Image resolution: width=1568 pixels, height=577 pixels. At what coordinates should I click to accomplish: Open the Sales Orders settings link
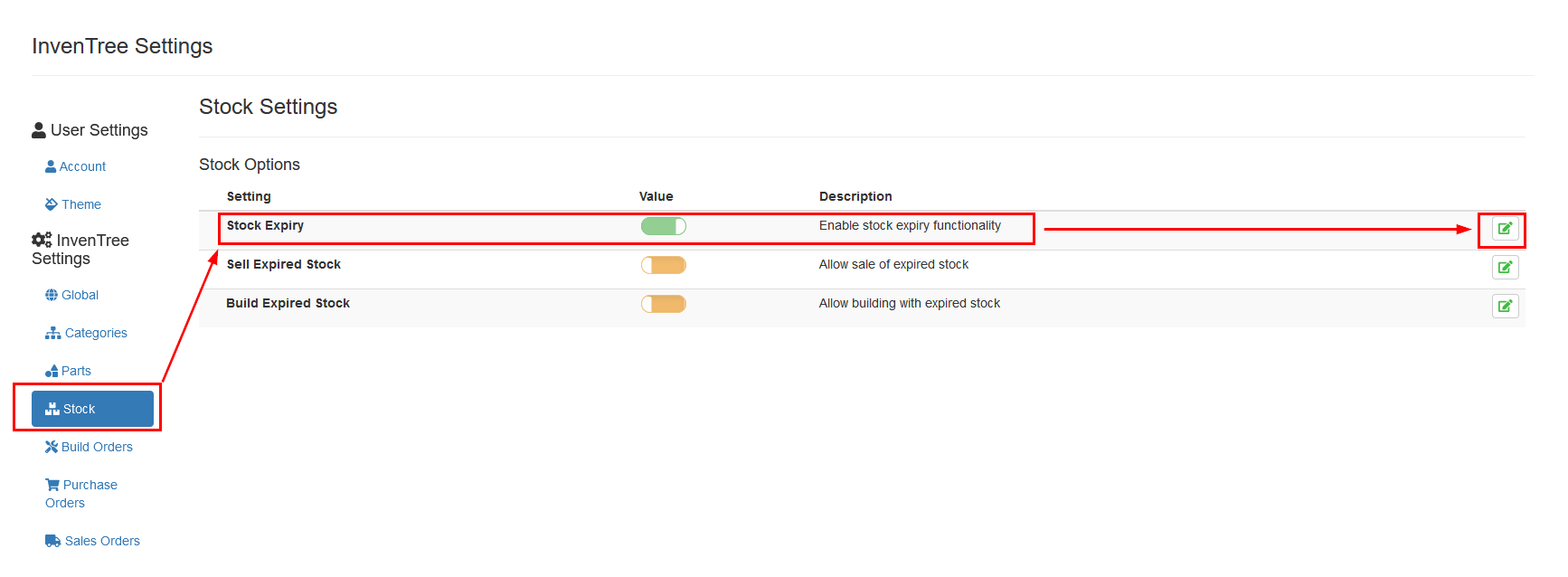coord(102,541)
